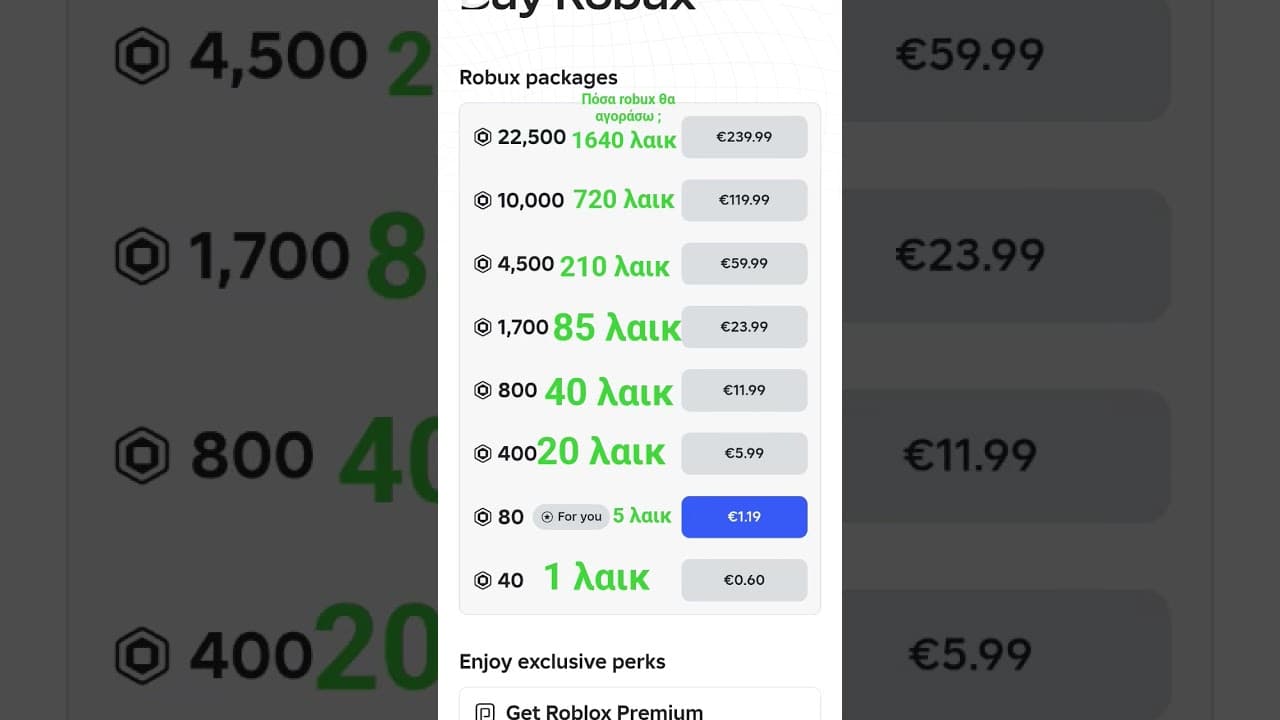Click the blue €1.19 button
Screen dimensions: 1280x720
click(x=744, y=517)
